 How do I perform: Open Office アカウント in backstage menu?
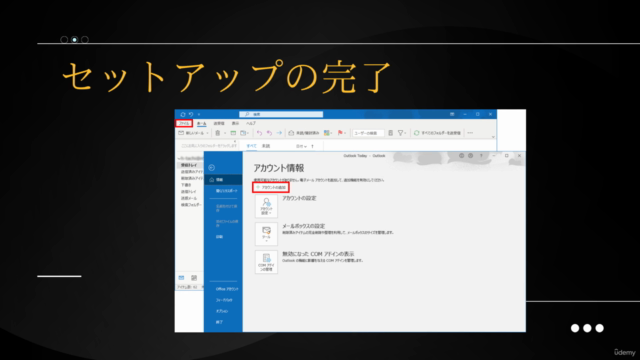pyautogui.click(x=227, y=289)
